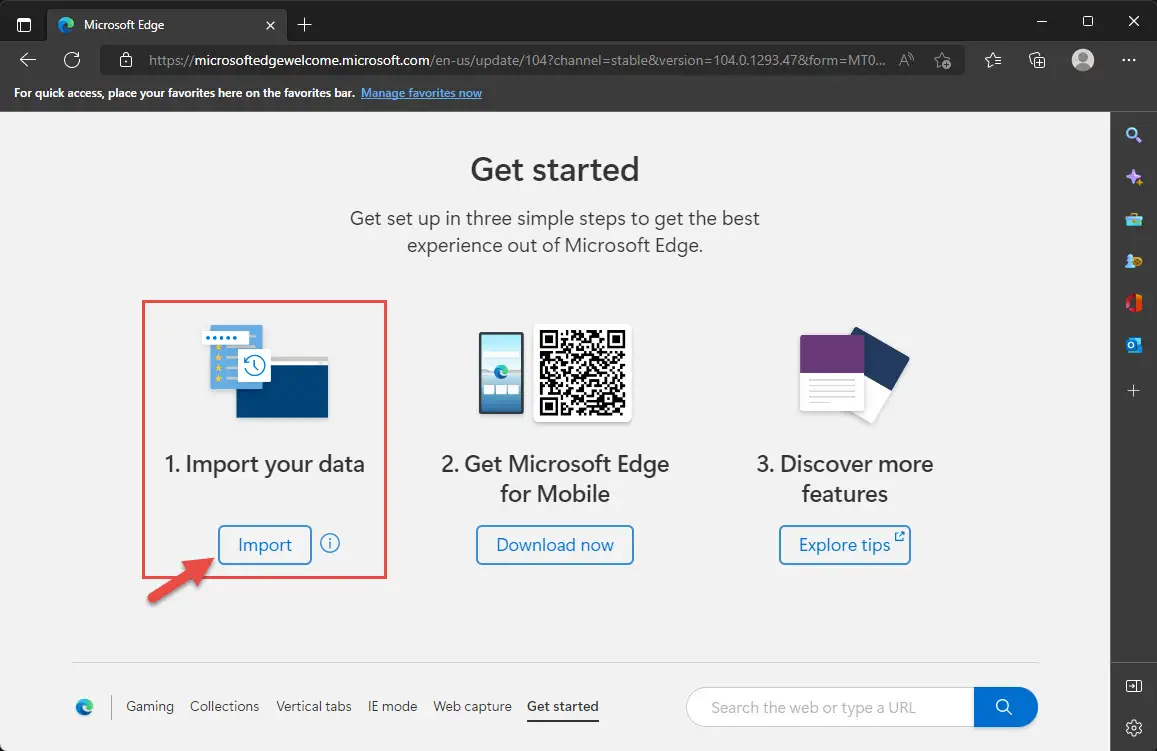Open the sidebar Discover sparkle icon

(x=1134, y=177)
